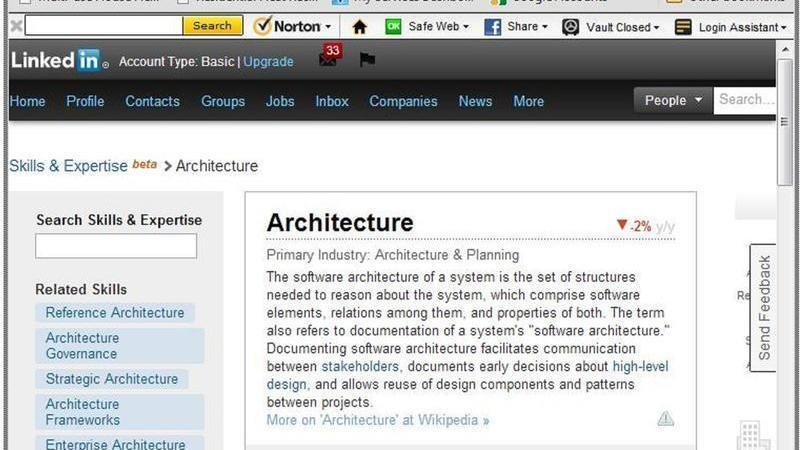Click the Send Feedback side tab

click(764, 308)
